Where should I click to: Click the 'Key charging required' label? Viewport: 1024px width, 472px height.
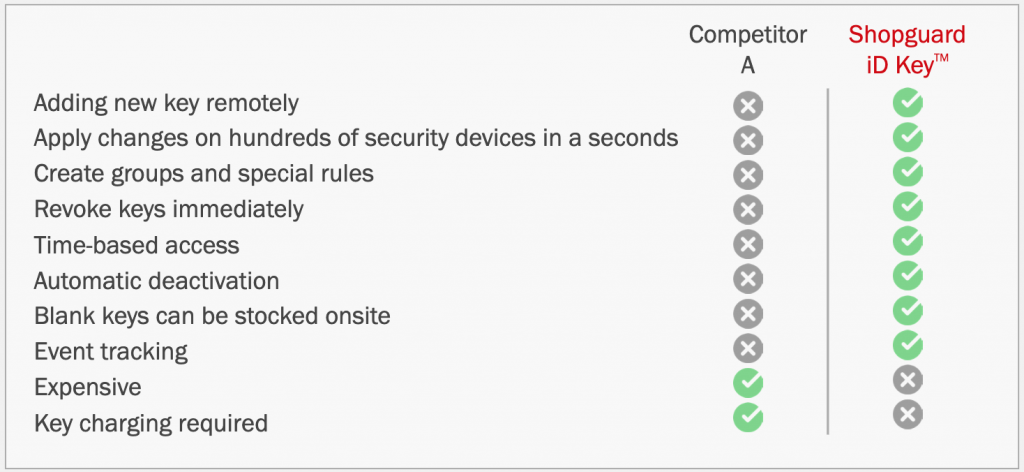click(x=151, y=423)
